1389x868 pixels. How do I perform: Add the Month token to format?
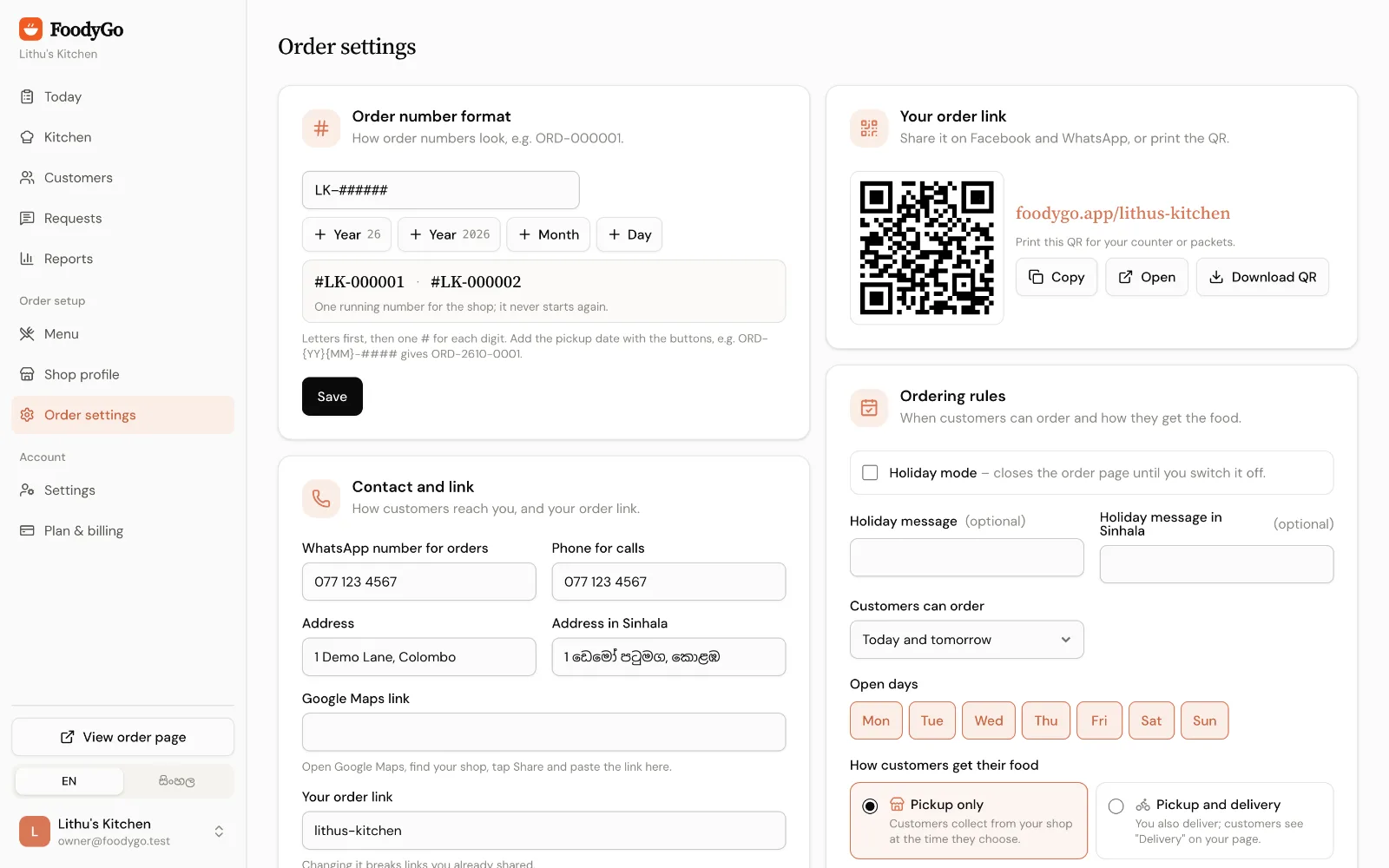click(549, 234)
